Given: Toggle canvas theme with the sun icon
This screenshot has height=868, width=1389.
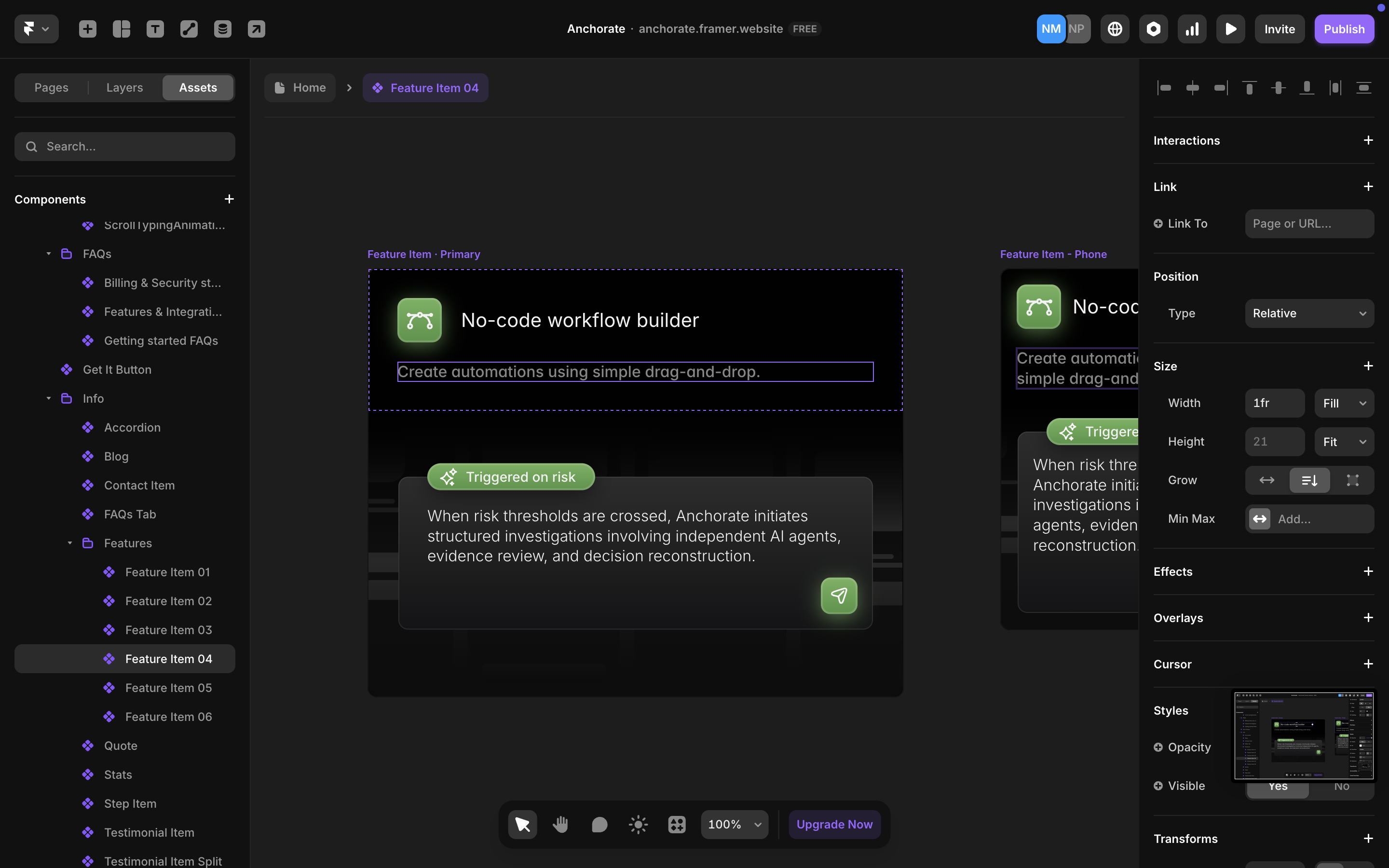Looking at the screenshot, I should point(638,824).
